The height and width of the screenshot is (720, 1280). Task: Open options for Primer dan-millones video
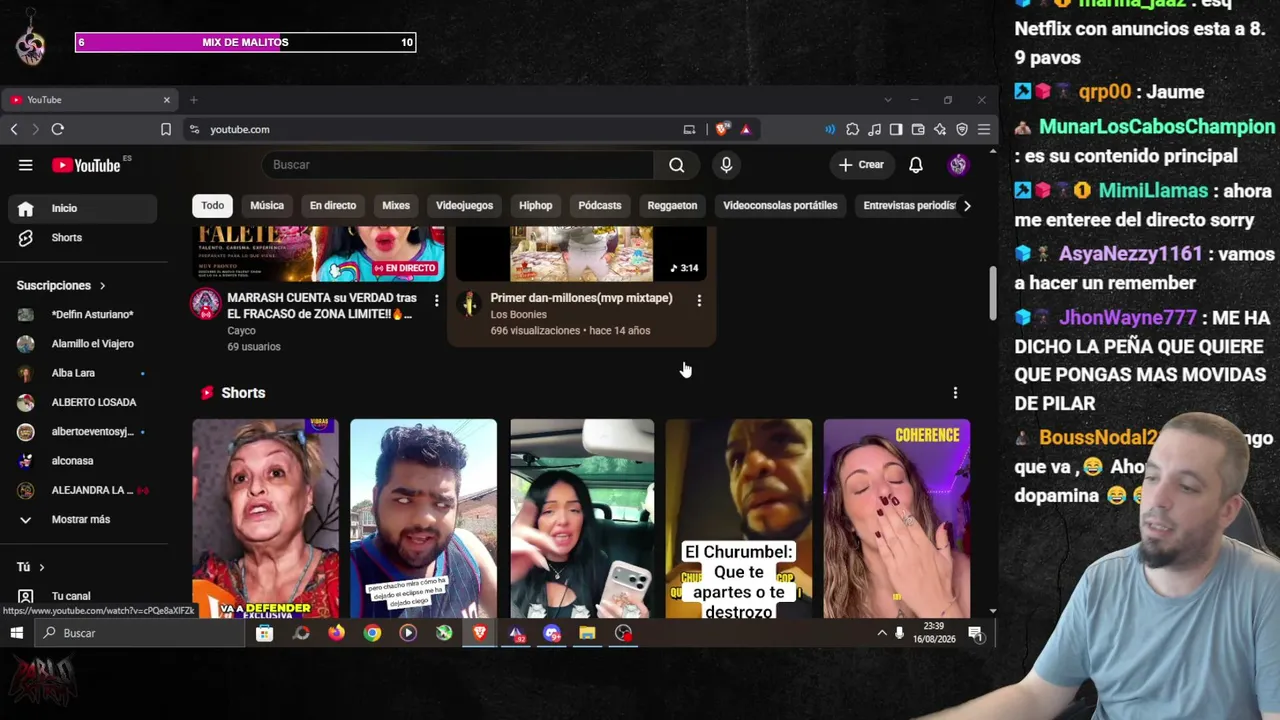699,300
